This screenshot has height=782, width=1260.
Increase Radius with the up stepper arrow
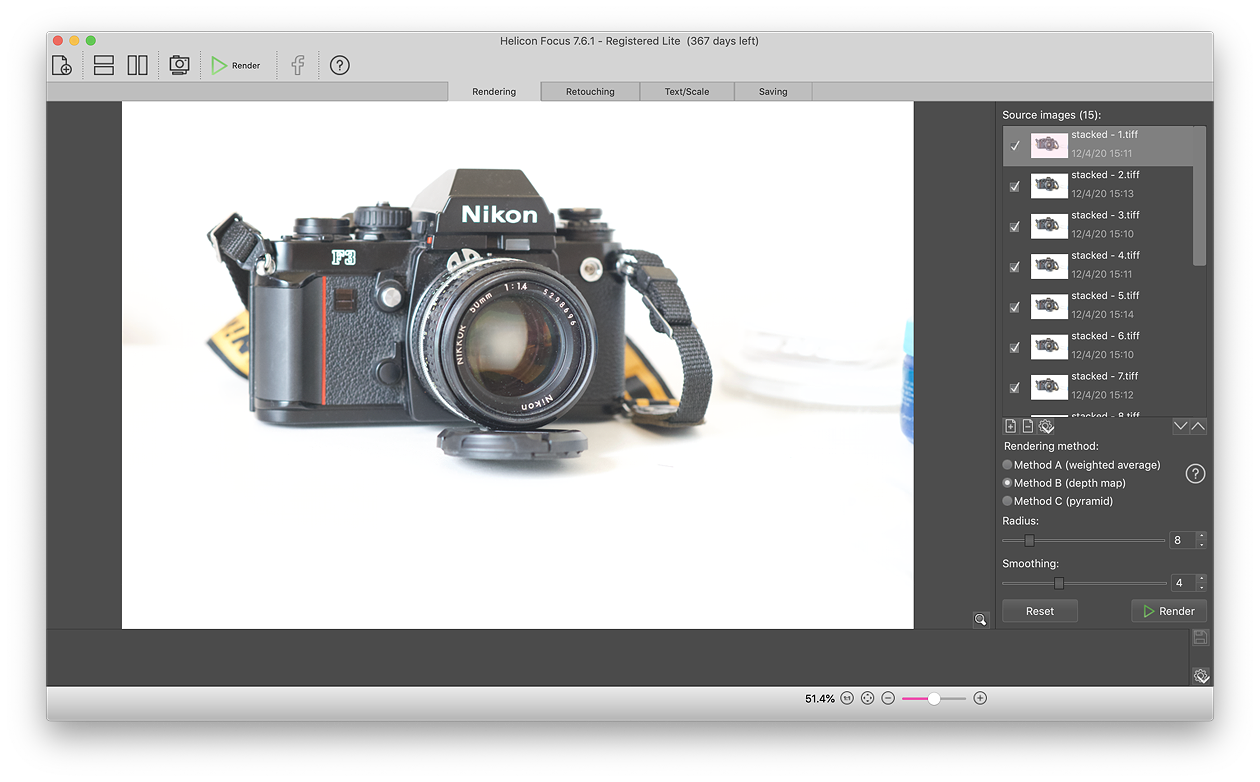pyautogui.click(x=1201, y=536)
